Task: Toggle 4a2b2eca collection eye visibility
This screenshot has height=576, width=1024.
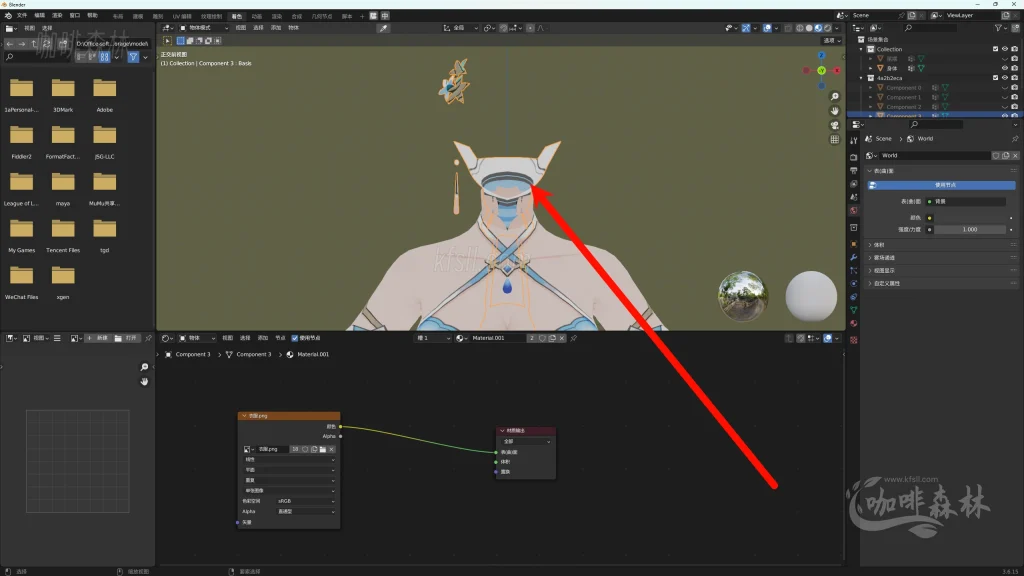Action: [1005, 78]
